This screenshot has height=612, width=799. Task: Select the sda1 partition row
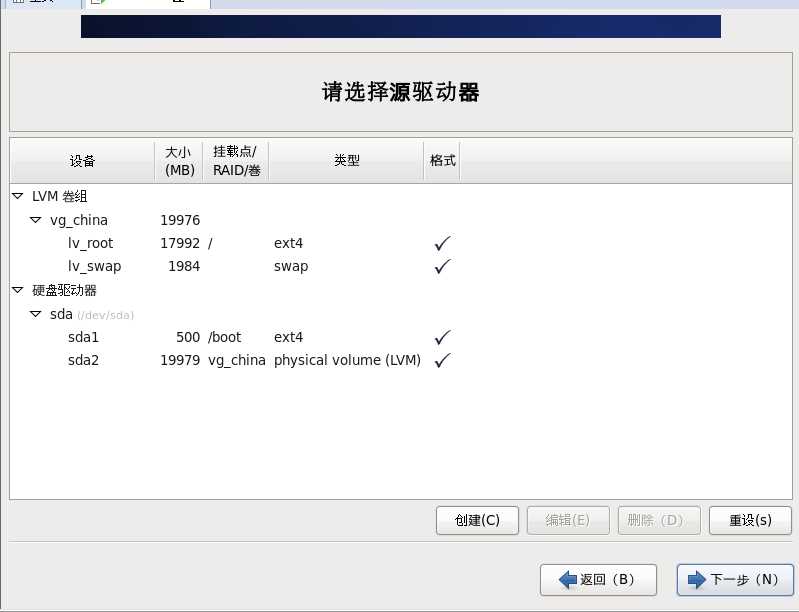click(x=401, y=337)
